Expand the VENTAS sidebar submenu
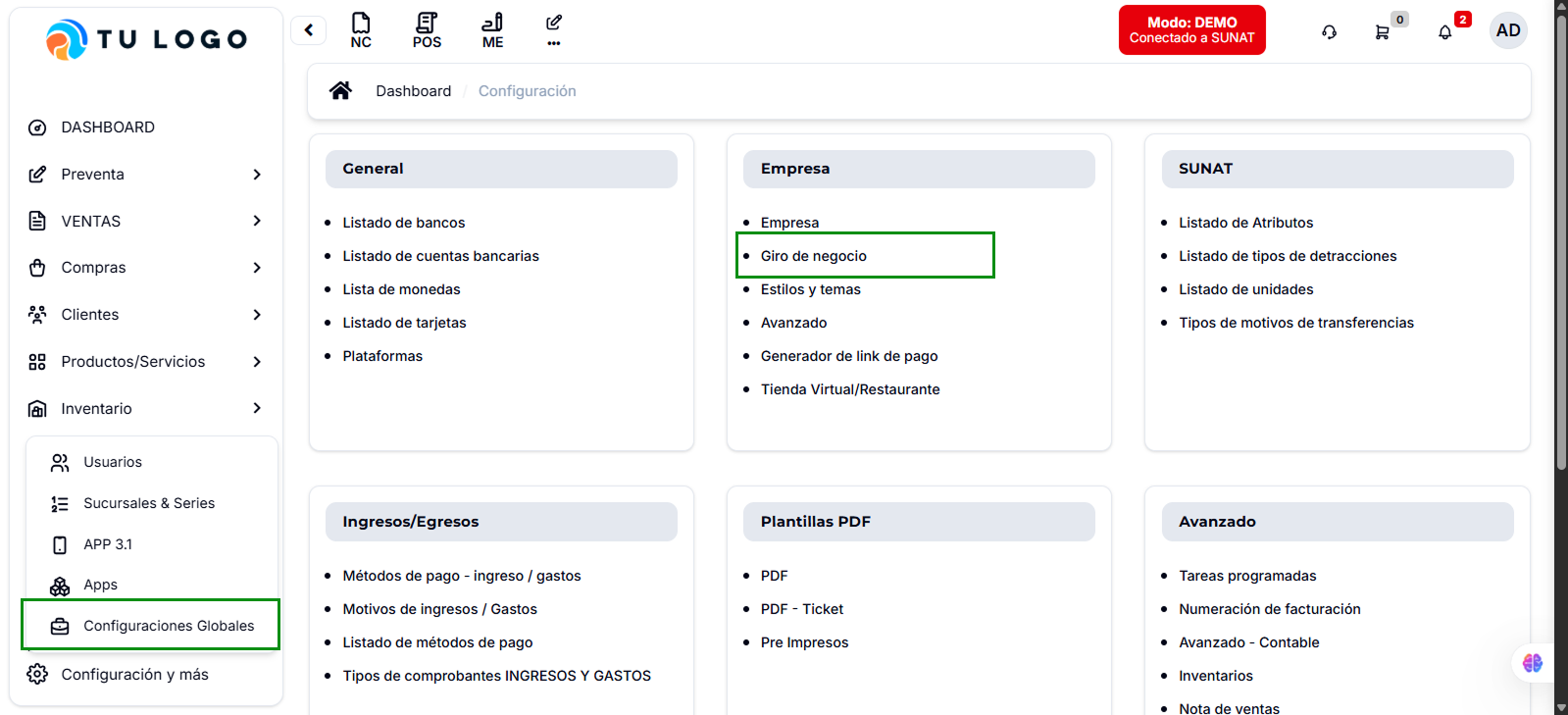 [x=257, y=222]
